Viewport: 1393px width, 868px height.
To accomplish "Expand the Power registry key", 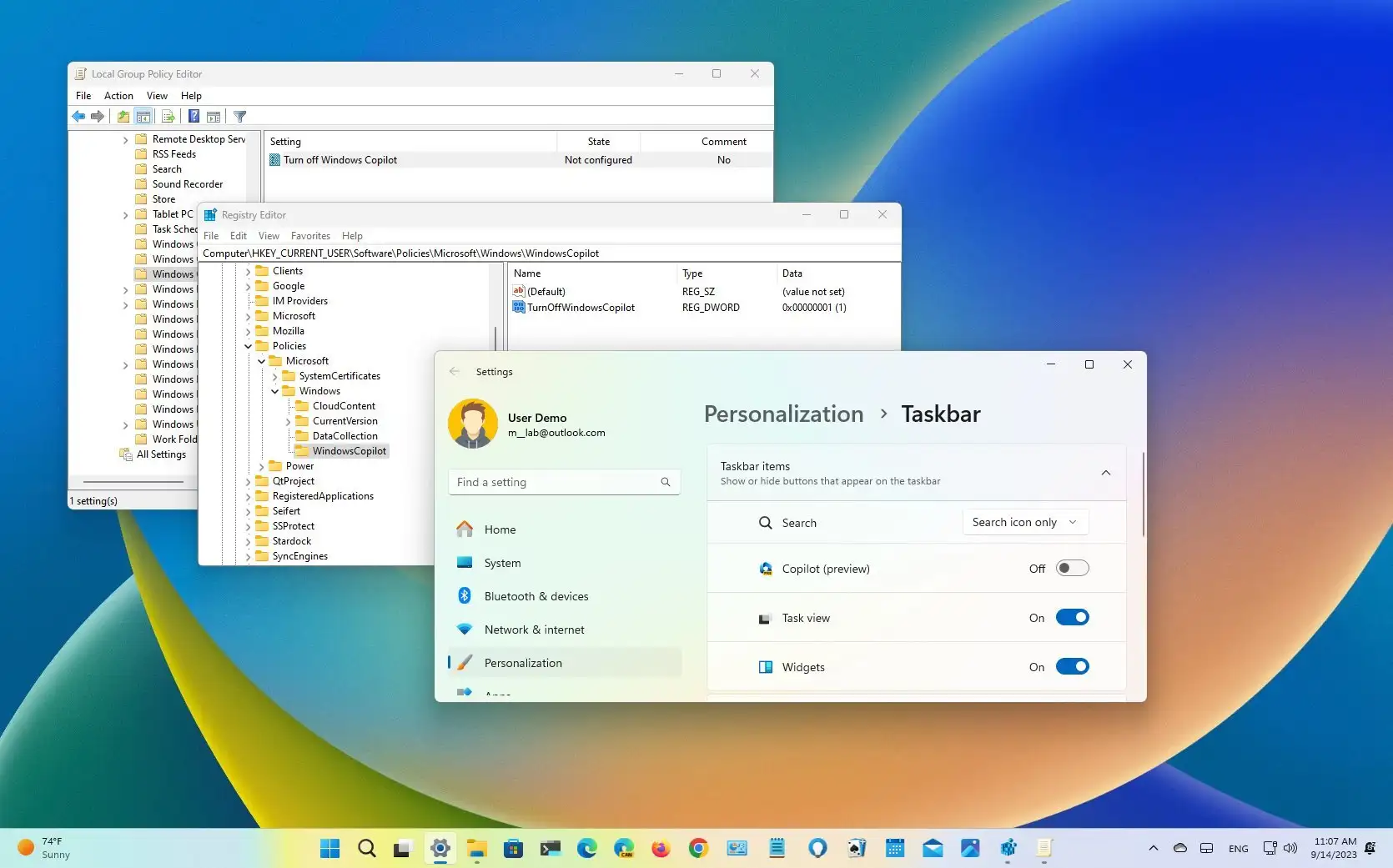I will coord(261,466).
